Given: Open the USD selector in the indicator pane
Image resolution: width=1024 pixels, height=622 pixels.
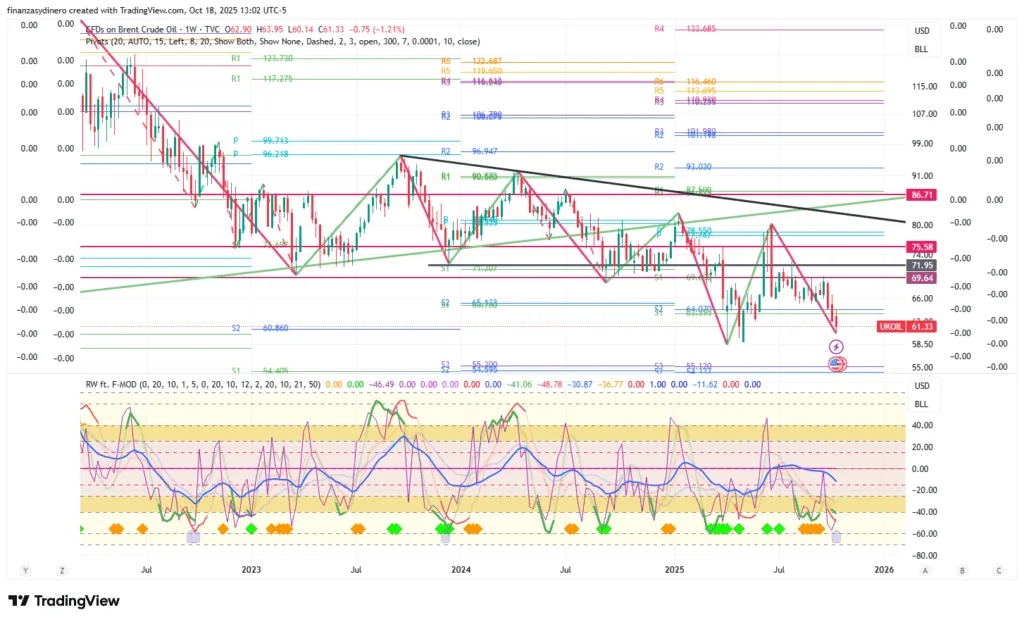Looking at the screenshot, I should point(921,386).
